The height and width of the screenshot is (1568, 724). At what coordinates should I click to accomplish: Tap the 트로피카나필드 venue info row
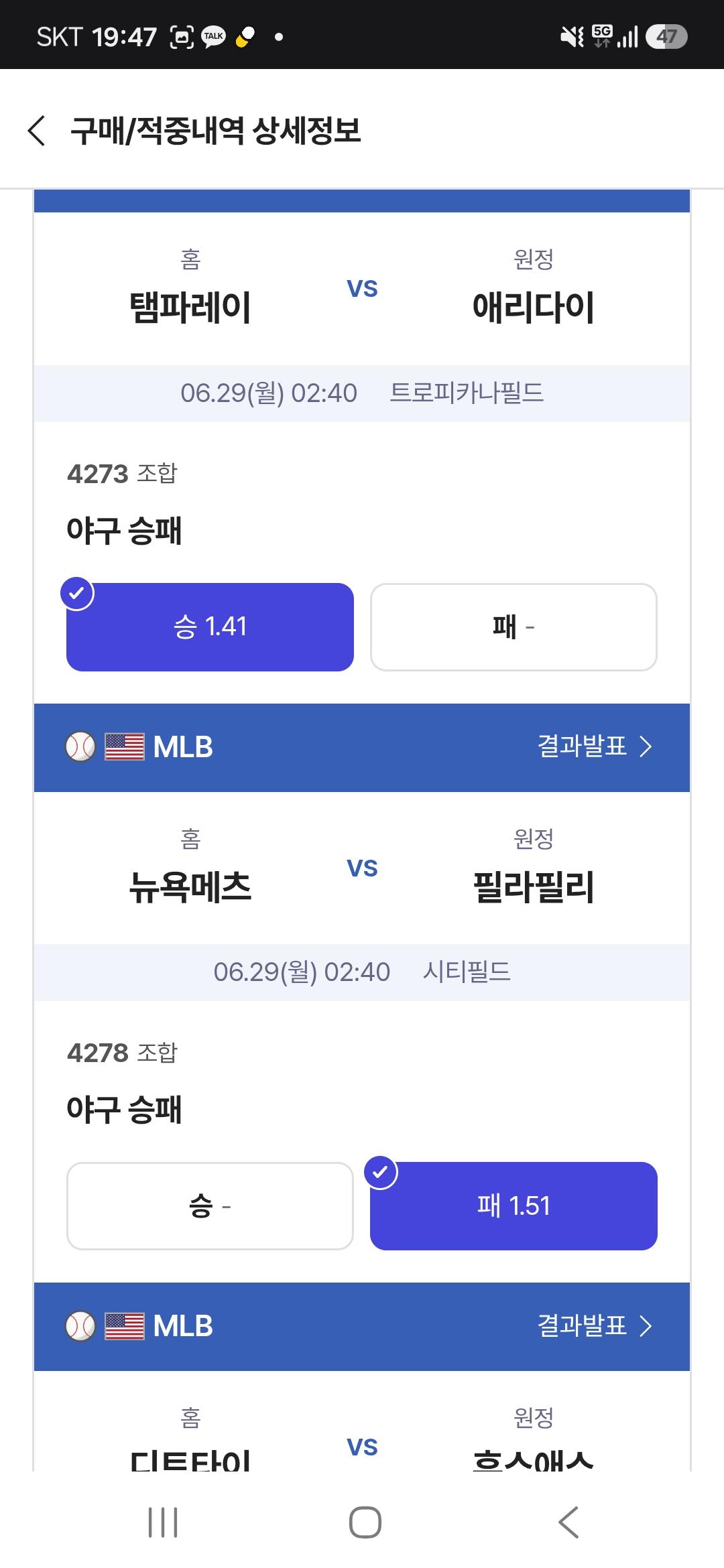point(362,393)
